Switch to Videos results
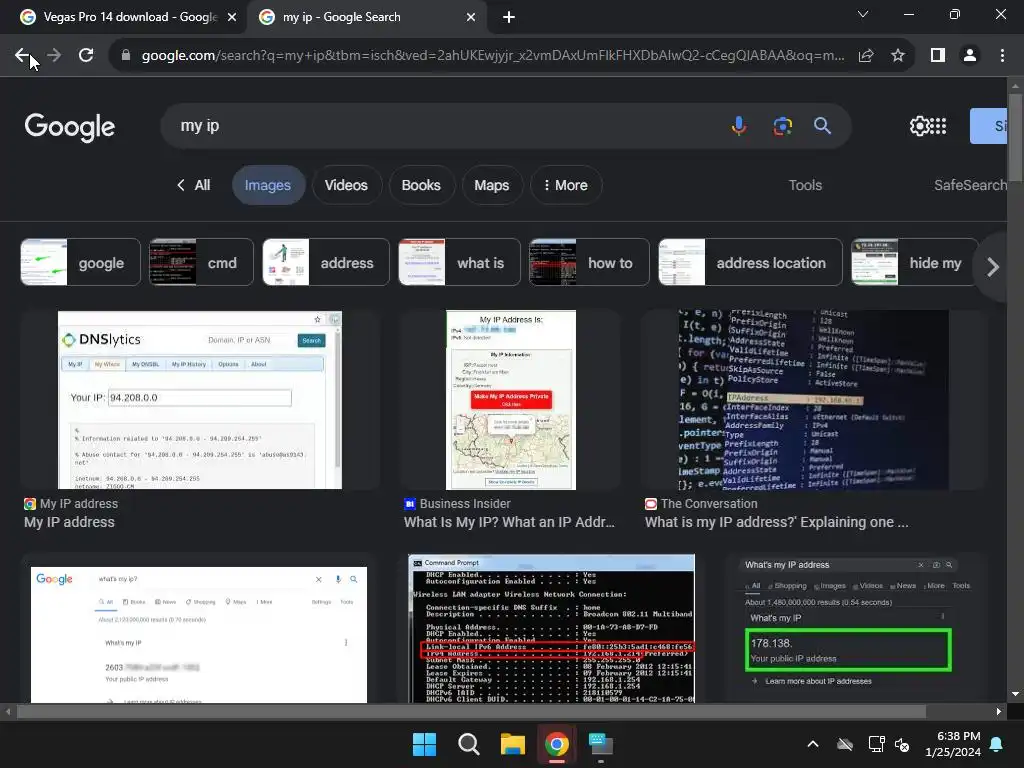This screenshot has height=768, width=1024. tap(346, 185)
